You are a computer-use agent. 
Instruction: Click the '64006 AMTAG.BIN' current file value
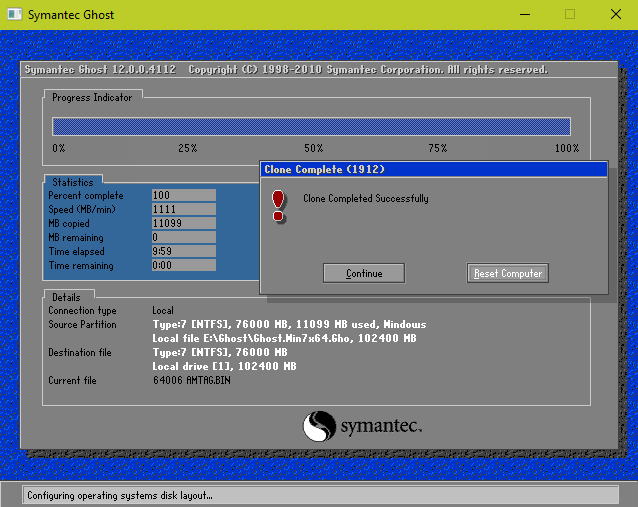[x=192, y=380]
